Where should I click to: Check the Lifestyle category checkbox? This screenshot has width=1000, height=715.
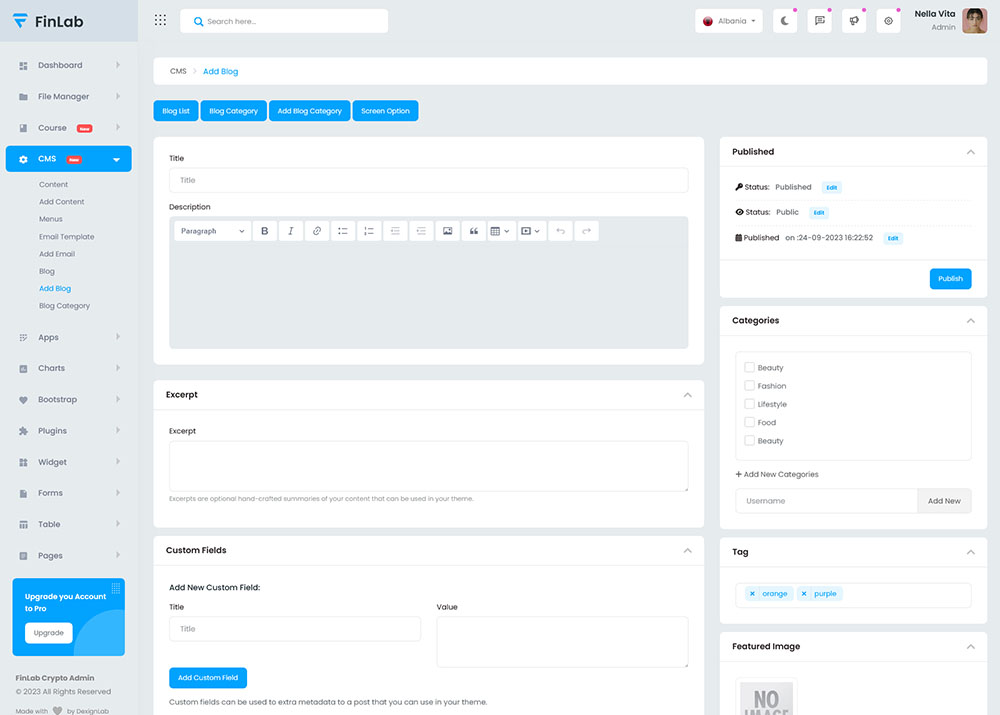749,404
